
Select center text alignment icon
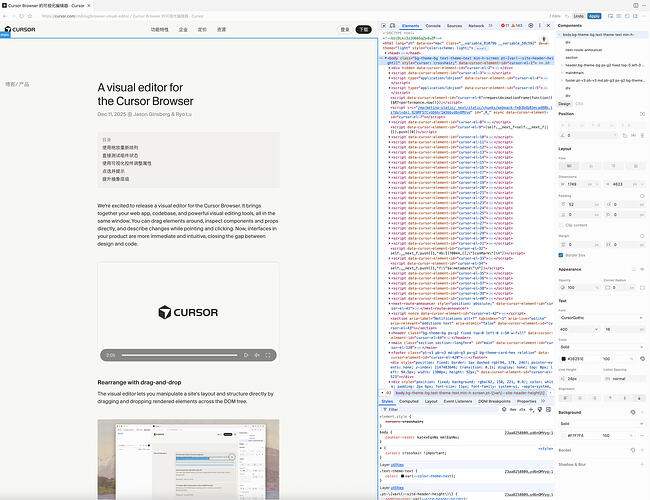(580, 398)
